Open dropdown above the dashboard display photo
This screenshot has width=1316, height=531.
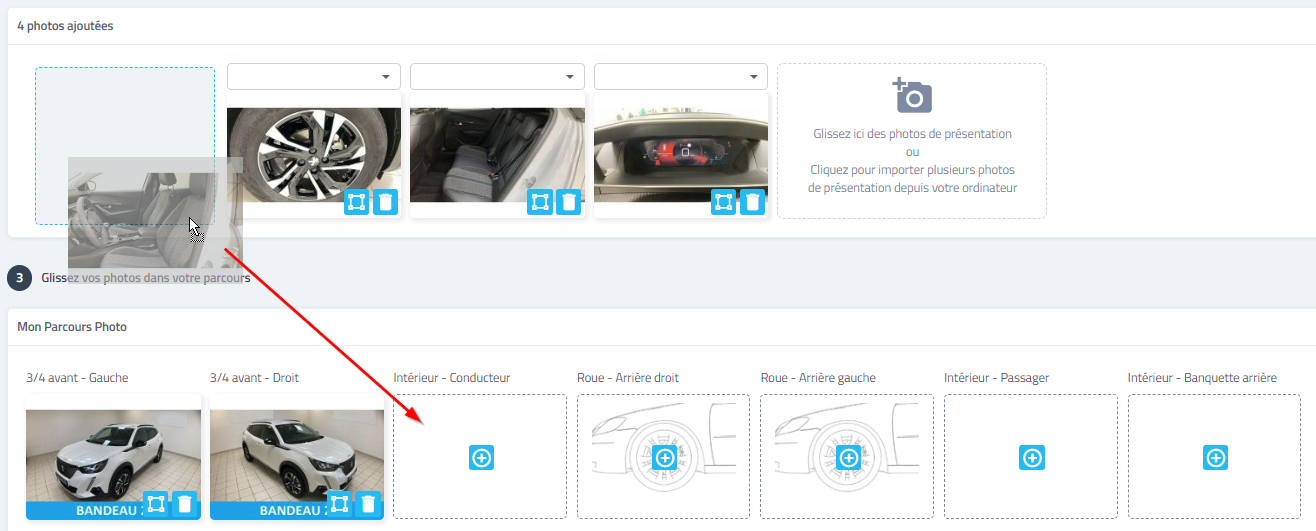pyautogui.click(x=681, y=77)
